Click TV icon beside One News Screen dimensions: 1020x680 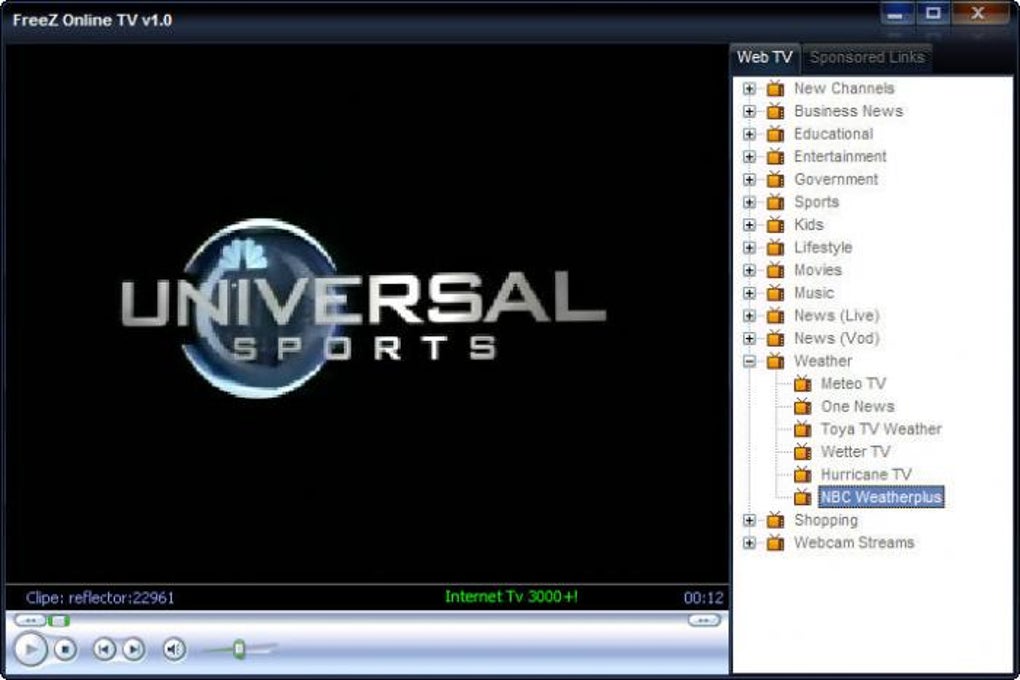803,407
